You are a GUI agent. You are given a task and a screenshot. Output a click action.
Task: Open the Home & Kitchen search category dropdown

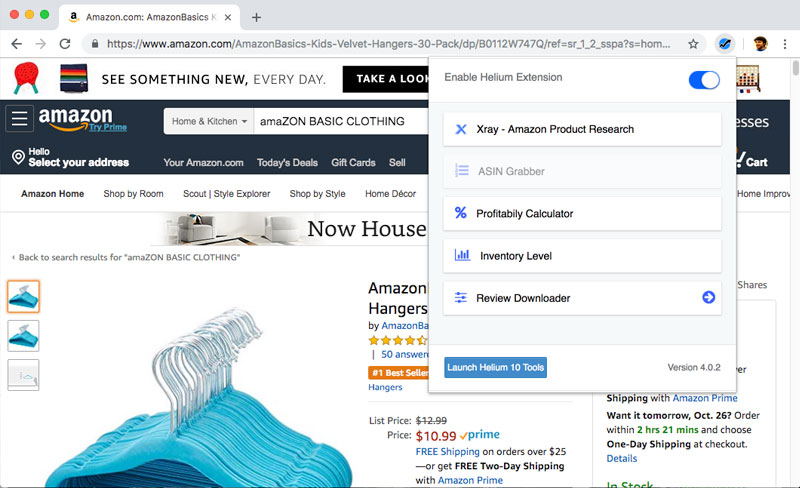[x=209, y=122]
